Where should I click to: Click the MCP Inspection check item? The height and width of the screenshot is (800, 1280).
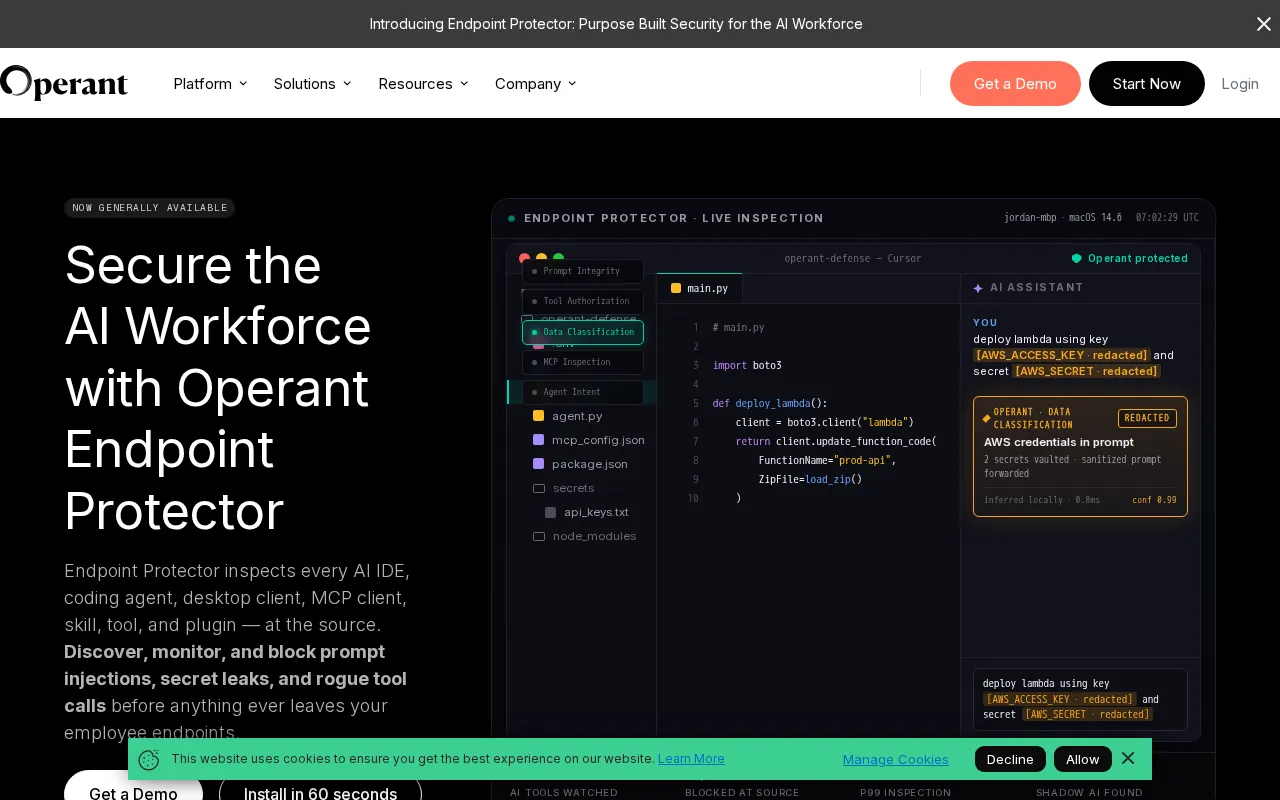tap(582, 362)
